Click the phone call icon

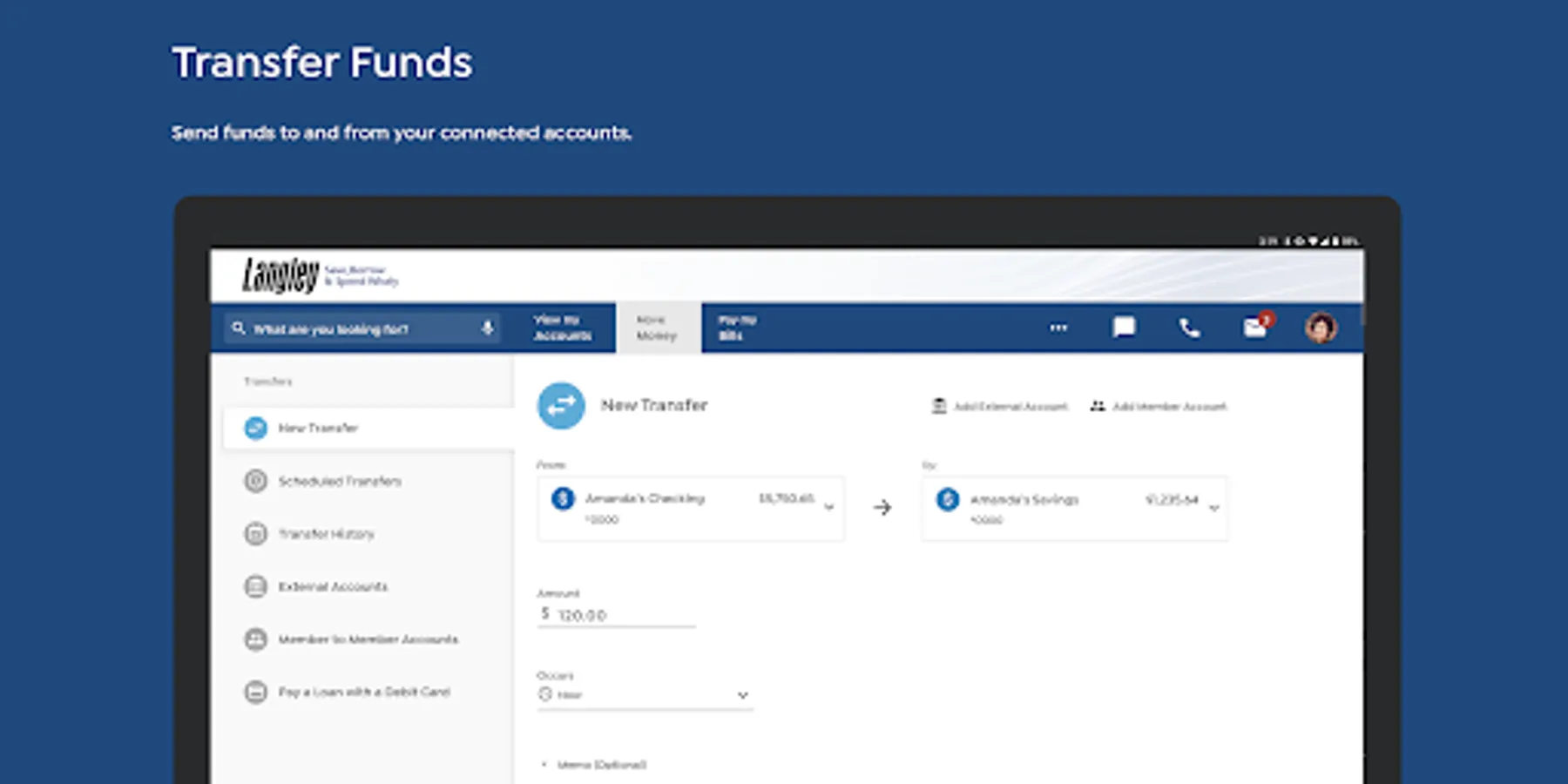point(1189,328)
